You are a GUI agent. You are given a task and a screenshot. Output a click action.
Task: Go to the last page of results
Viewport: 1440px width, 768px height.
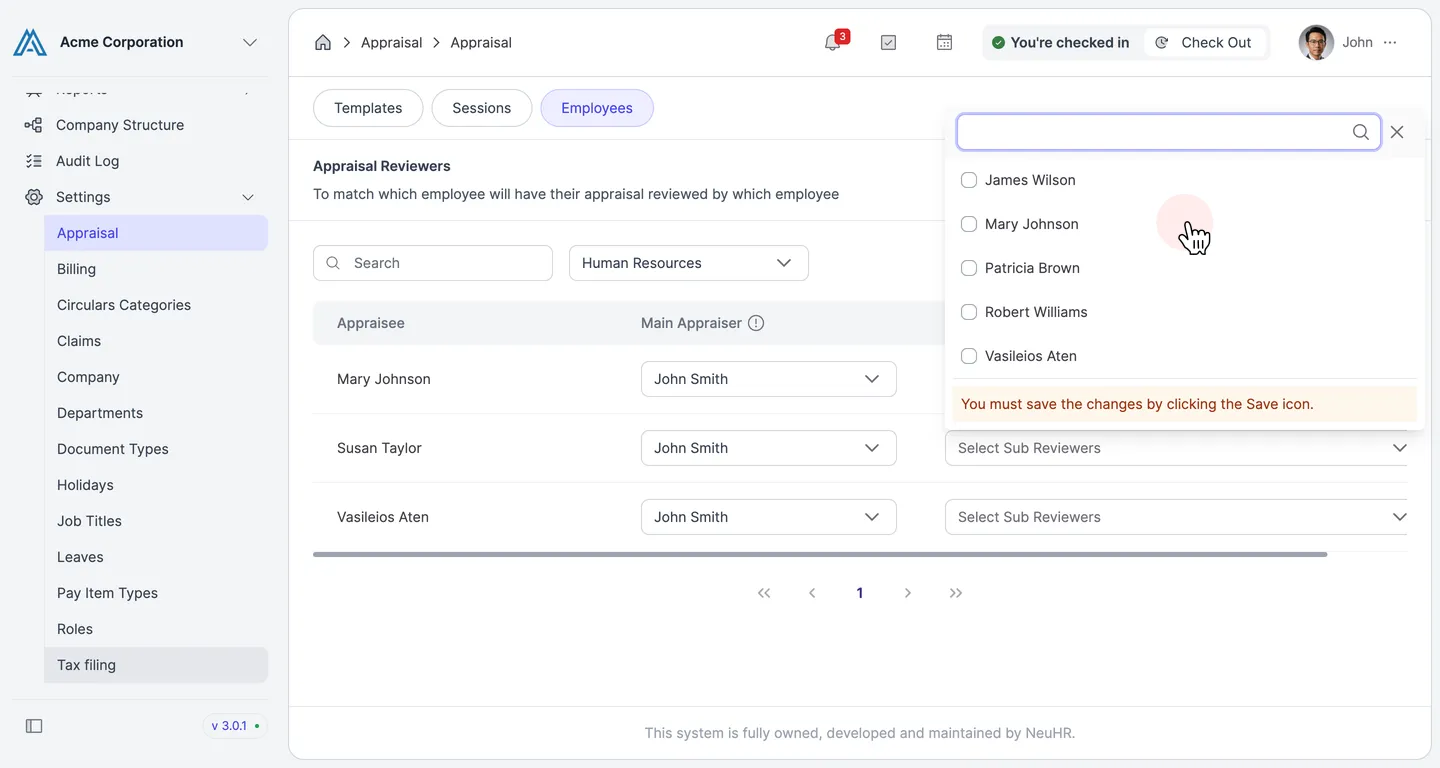pyautogui.click(x=956, y=593)
